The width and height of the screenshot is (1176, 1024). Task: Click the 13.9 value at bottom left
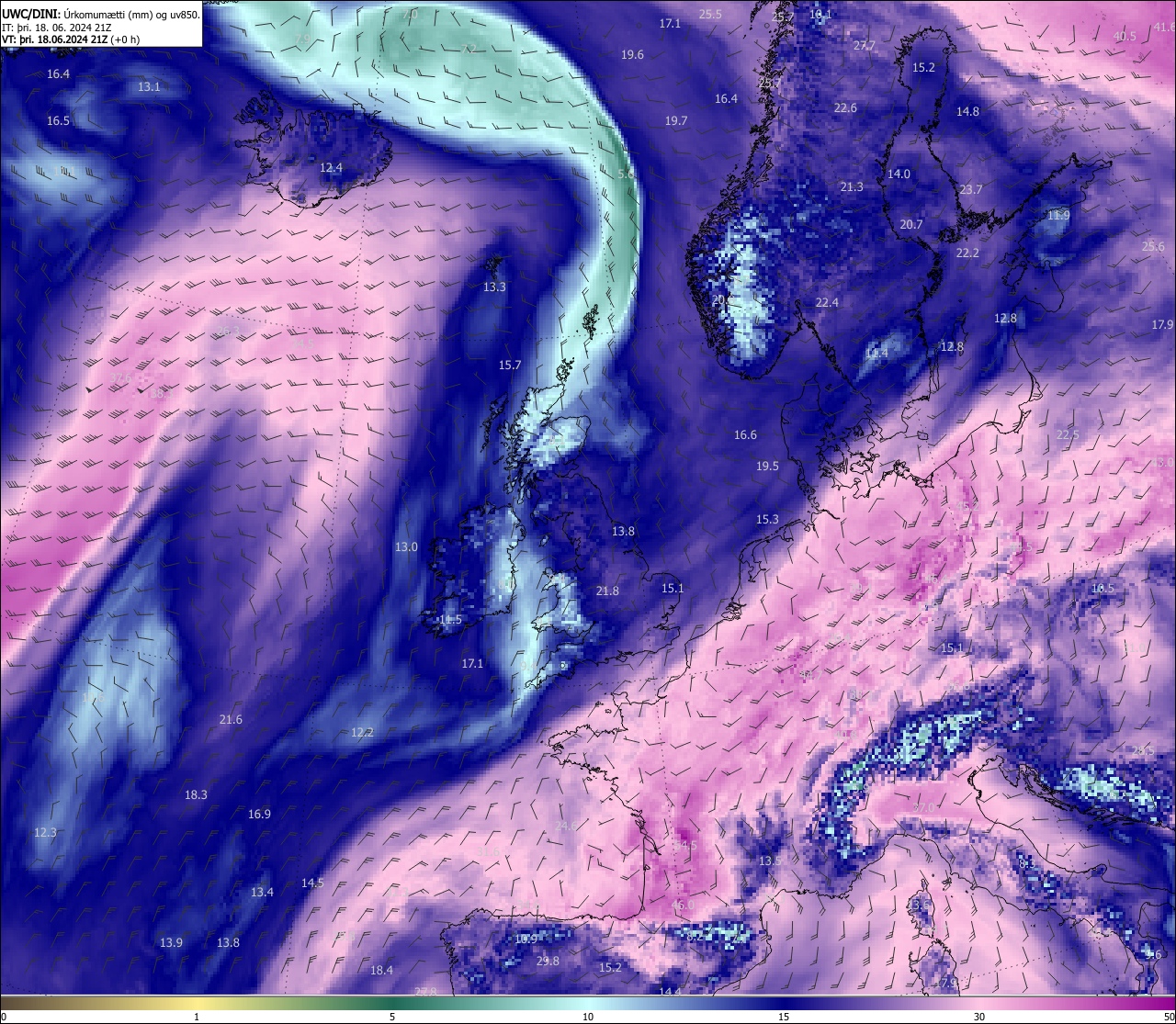click(171, 943)
